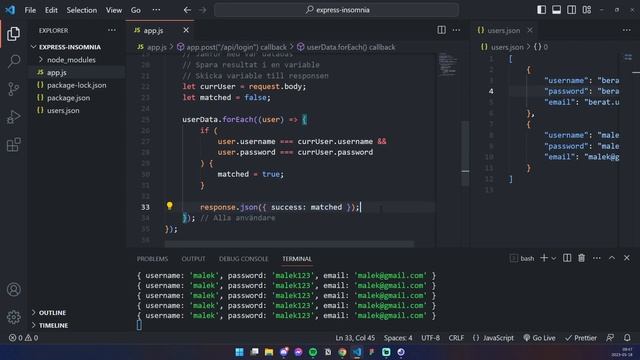Change Spaces: 4 indentation setting

point(398,338)
